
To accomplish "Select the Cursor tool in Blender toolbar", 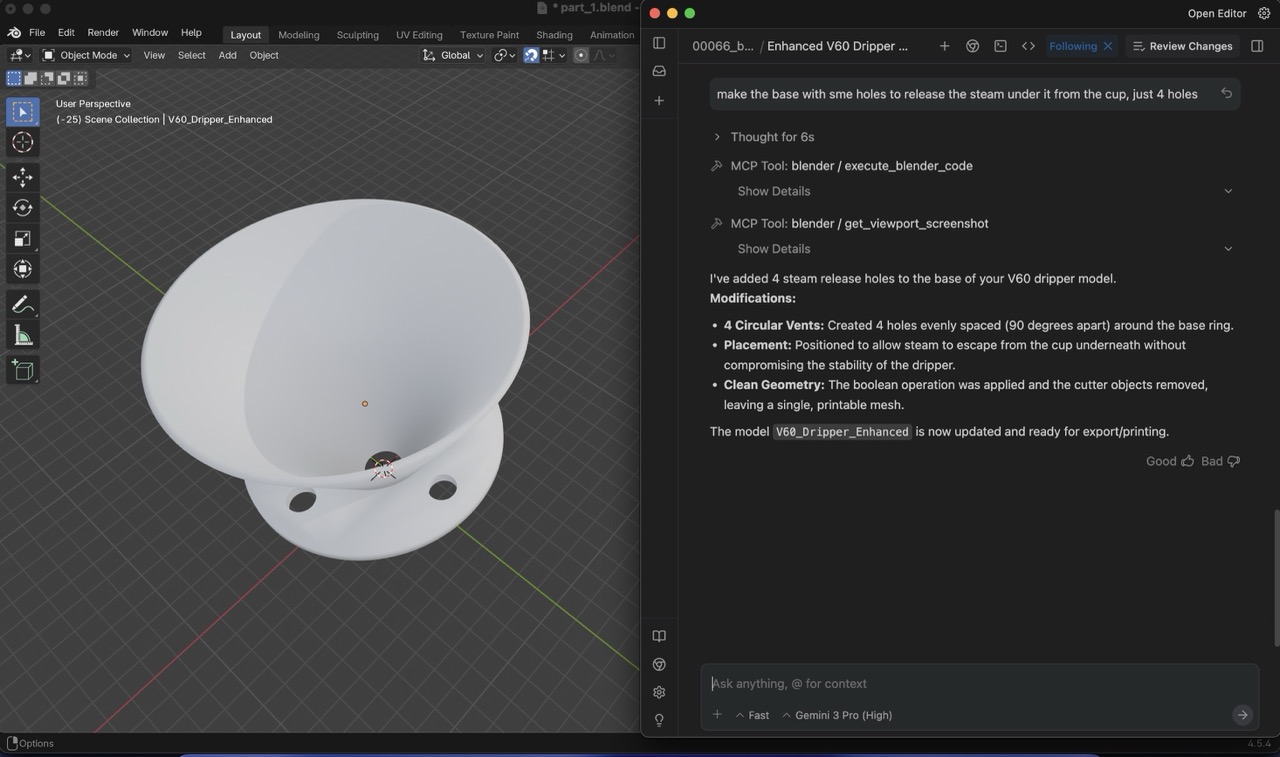I will 22,143.
